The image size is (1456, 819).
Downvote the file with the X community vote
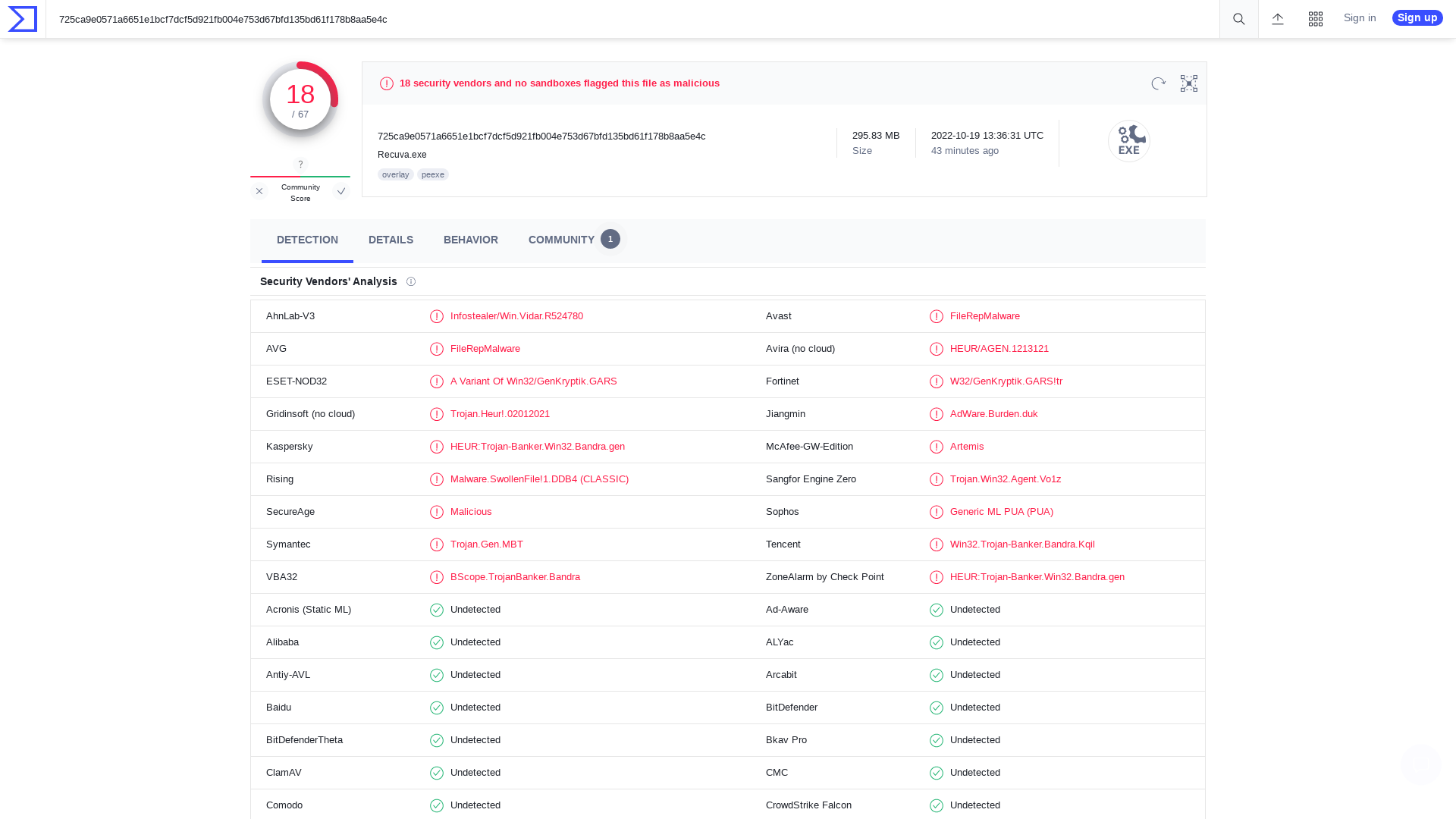pos(259,191)
